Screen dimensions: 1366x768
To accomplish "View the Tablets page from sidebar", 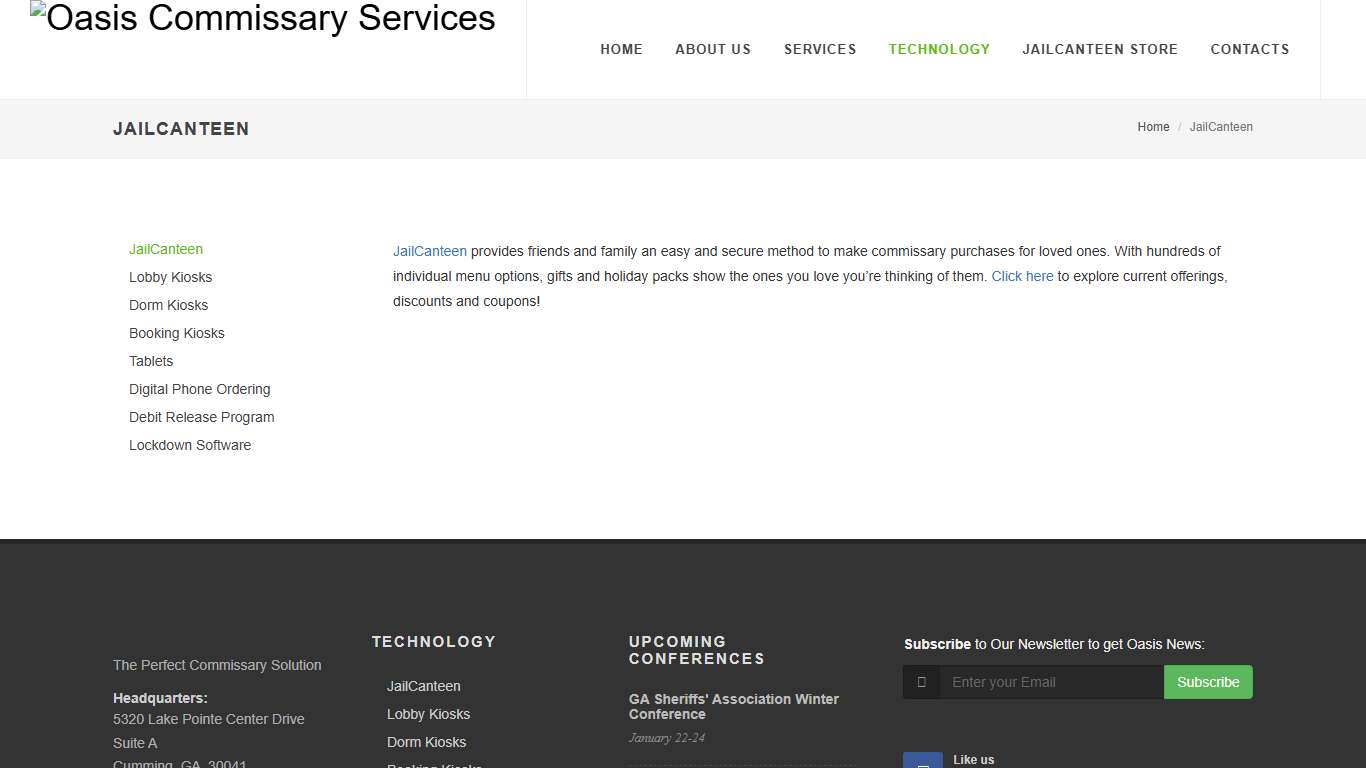I will click(151, 361).
